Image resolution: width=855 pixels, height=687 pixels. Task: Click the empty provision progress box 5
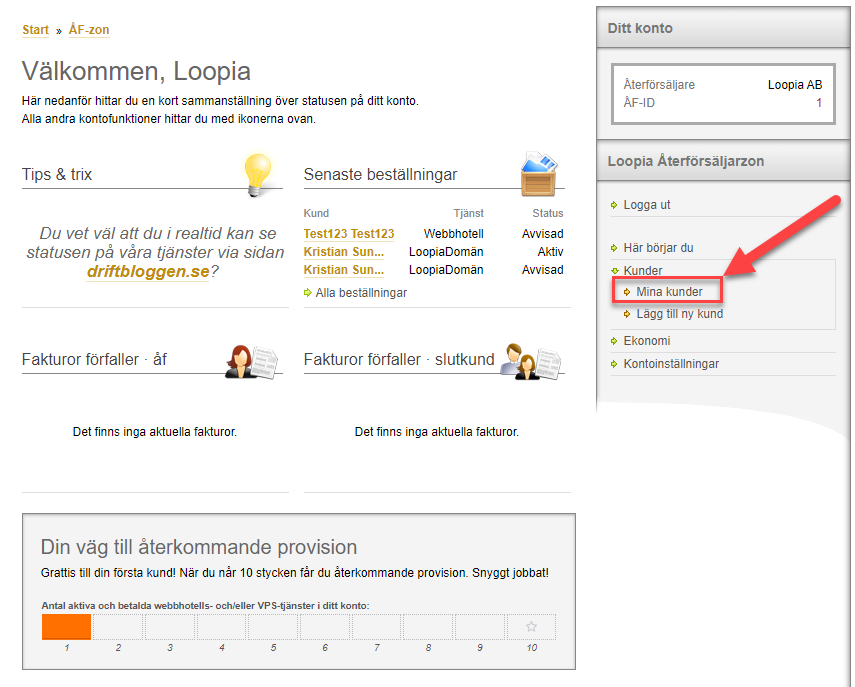[x=273, y=627]
